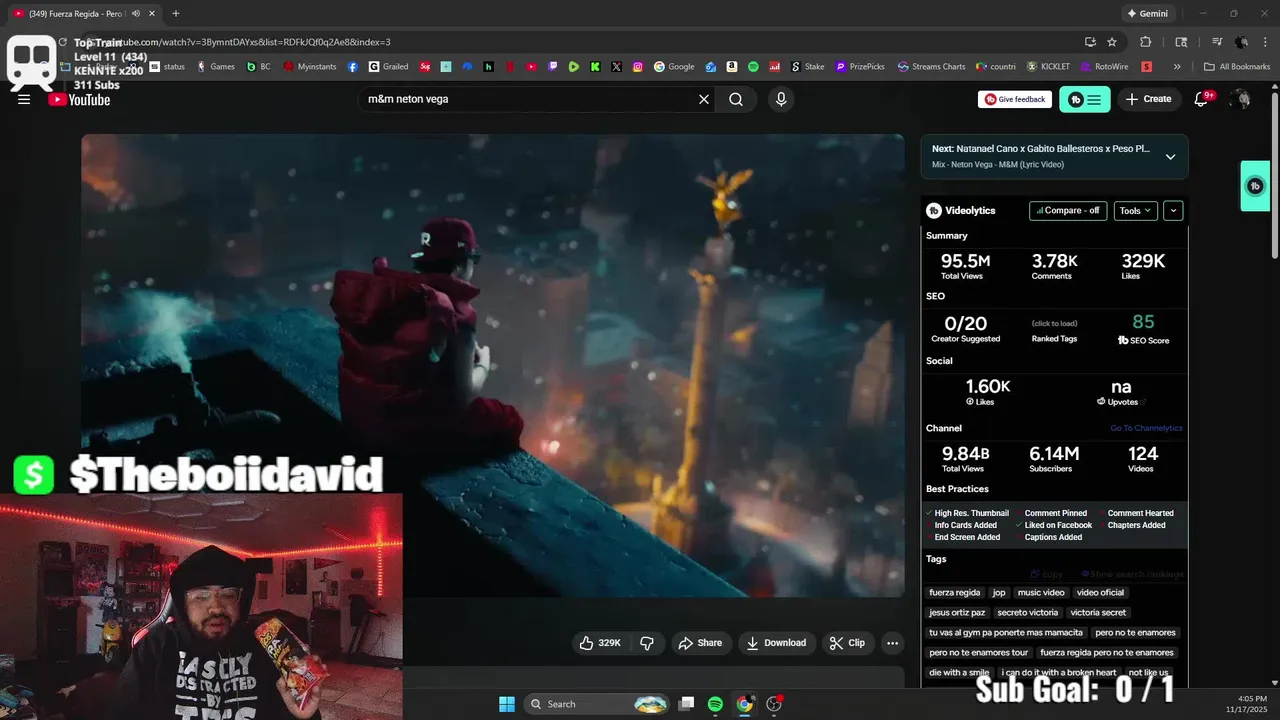Click the video player frame
The height and width of the screenshot is (720, 1280).
pos(492,365)
